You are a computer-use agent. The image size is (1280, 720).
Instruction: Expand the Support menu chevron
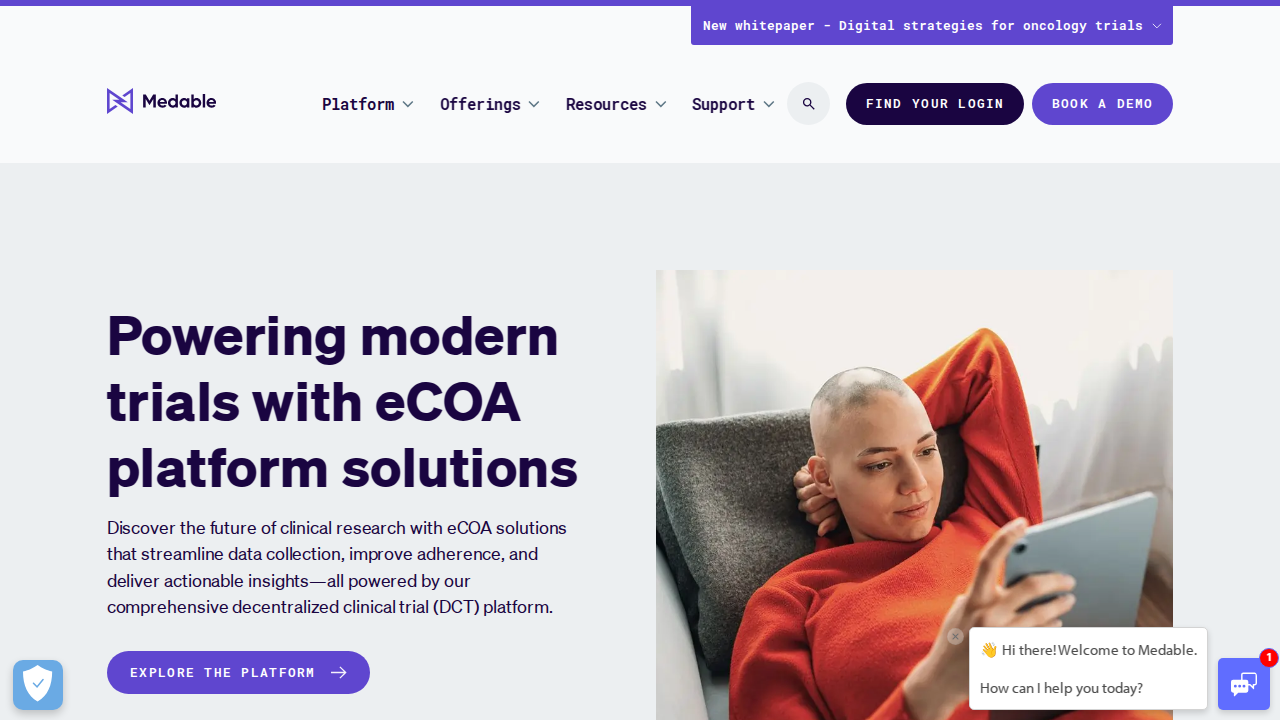pos(768,104)
